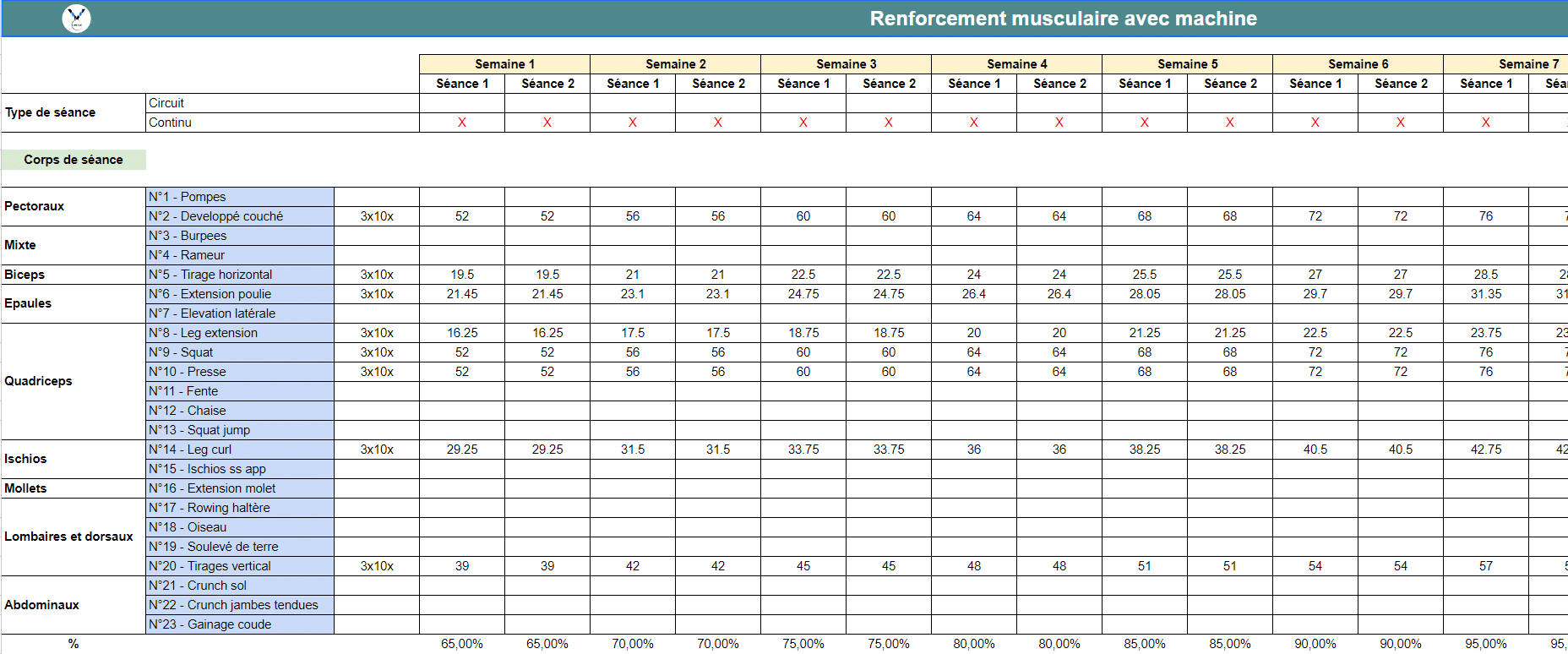The width and height of the screenshot is (1568, 654).
Task: Select the Semaine 4 header cell
Action: point(1016,64)
